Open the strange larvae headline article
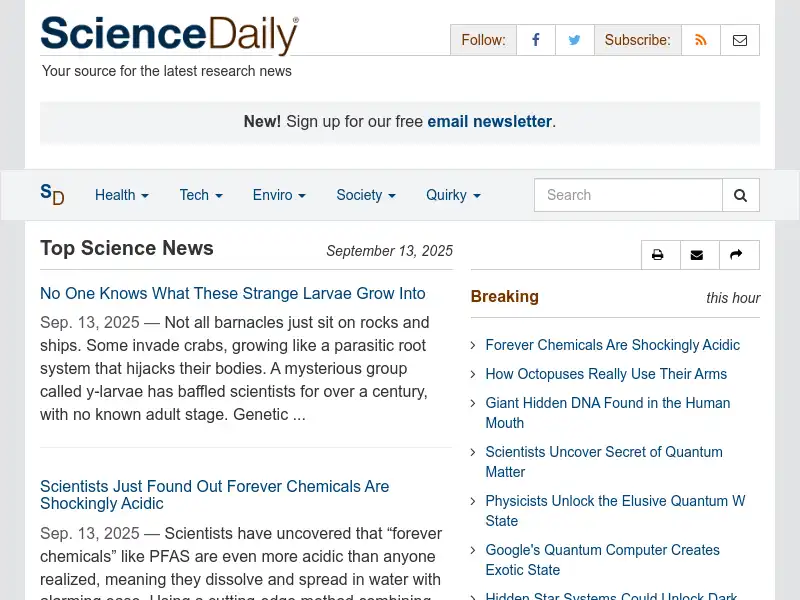800x600 pixels. click(x=233, y=293)
